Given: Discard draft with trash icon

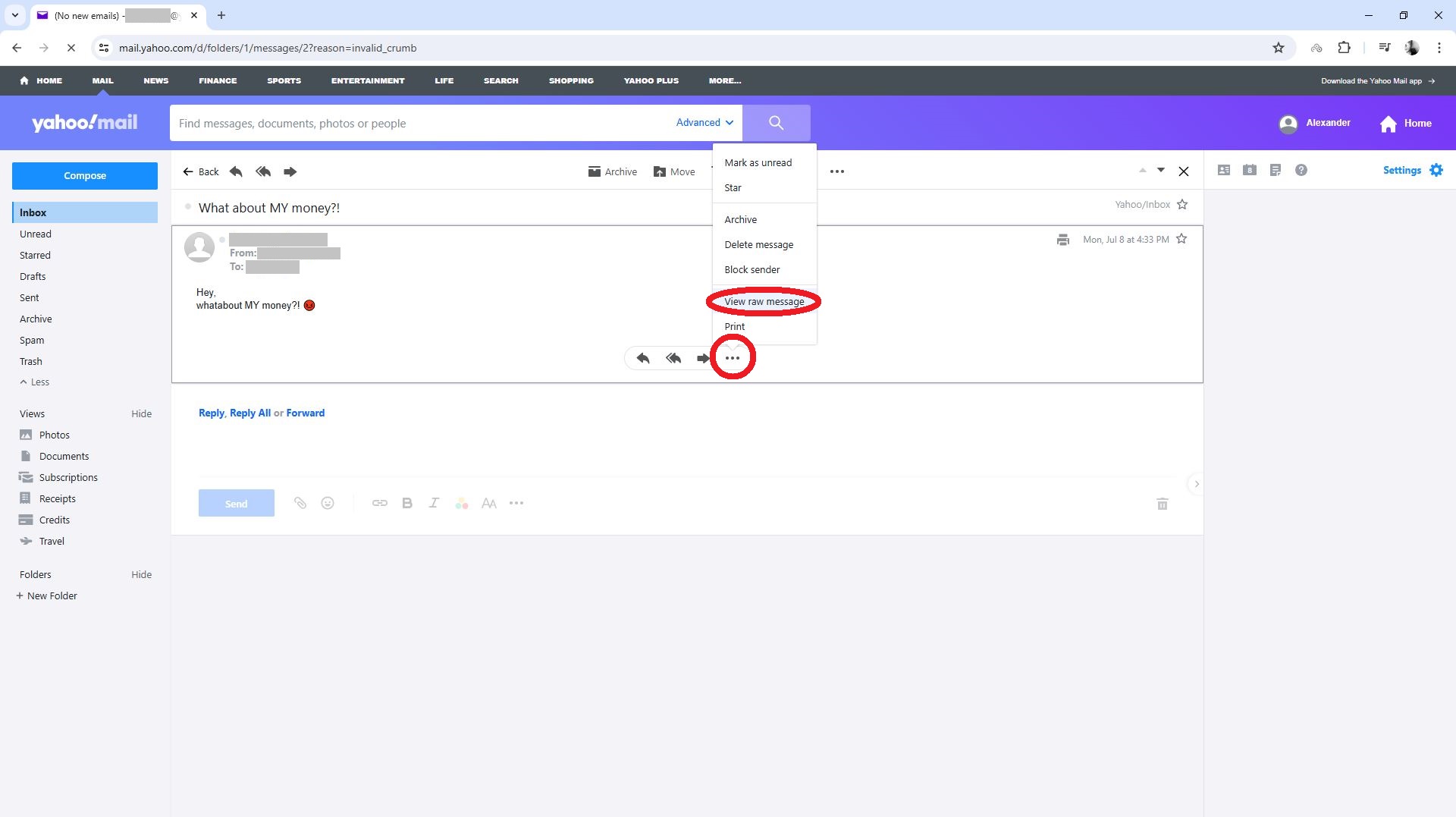Looking at the screenshot, I should tap(1163, 504).
